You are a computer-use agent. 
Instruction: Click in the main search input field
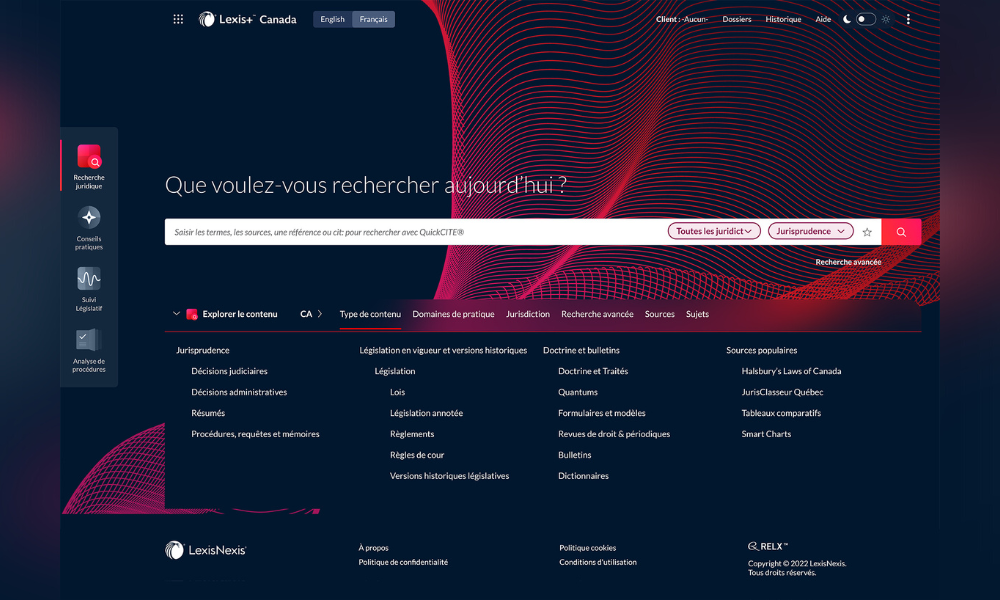(x=415, y=232)
